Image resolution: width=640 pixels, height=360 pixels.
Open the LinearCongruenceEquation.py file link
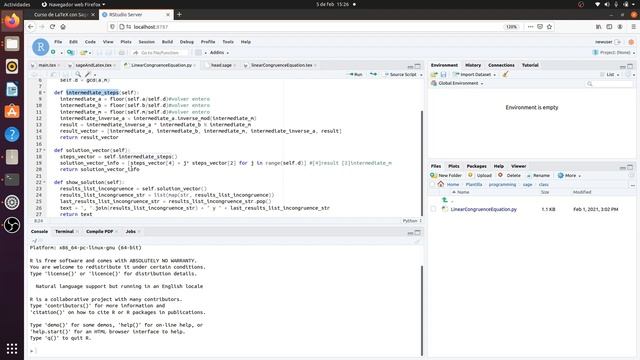[x=484, y=209]
